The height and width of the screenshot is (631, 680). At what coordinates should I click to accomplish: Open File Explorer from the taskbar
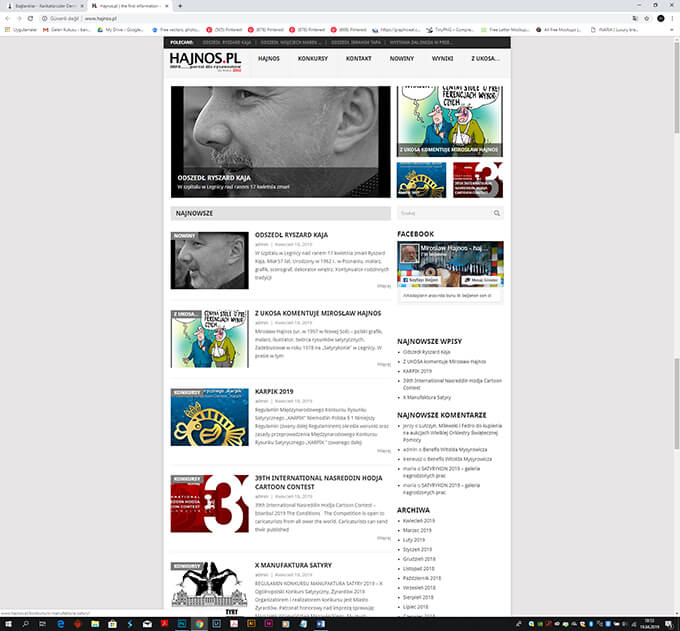click(95, 624)
